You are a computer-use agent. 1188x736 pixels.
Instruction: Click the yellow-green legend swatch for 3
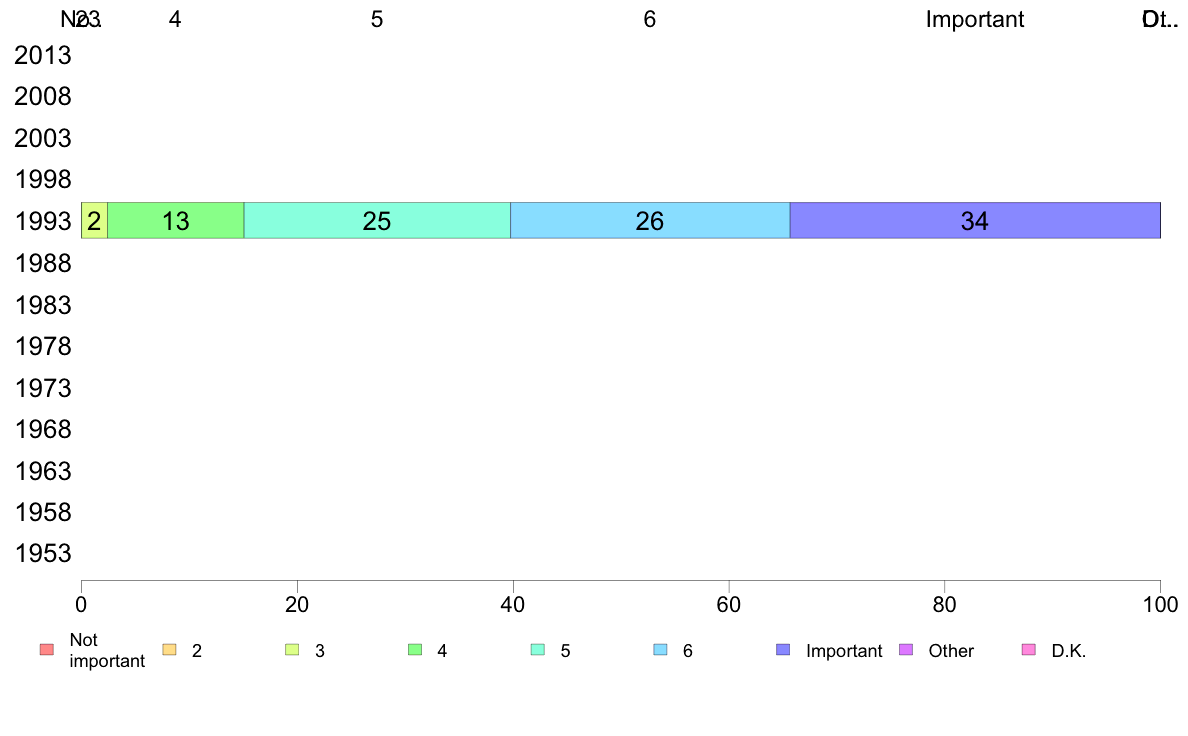(292, 650)
